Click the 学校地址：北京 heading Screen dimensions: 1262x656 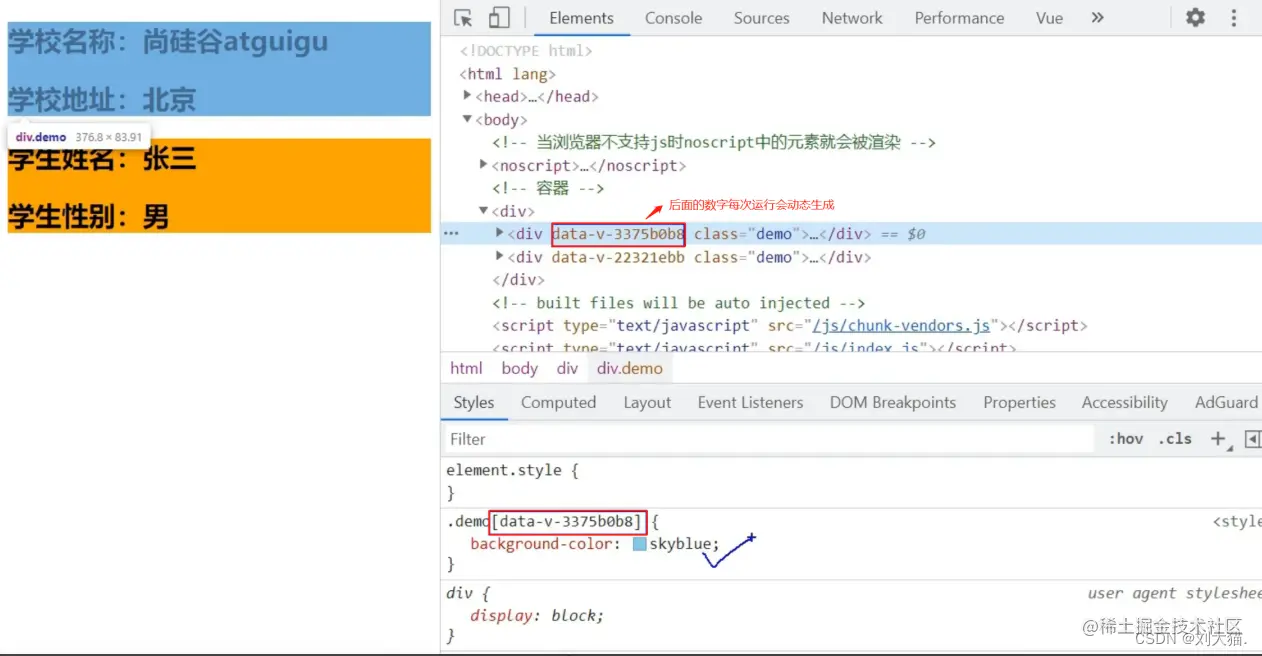pos(102,99)
